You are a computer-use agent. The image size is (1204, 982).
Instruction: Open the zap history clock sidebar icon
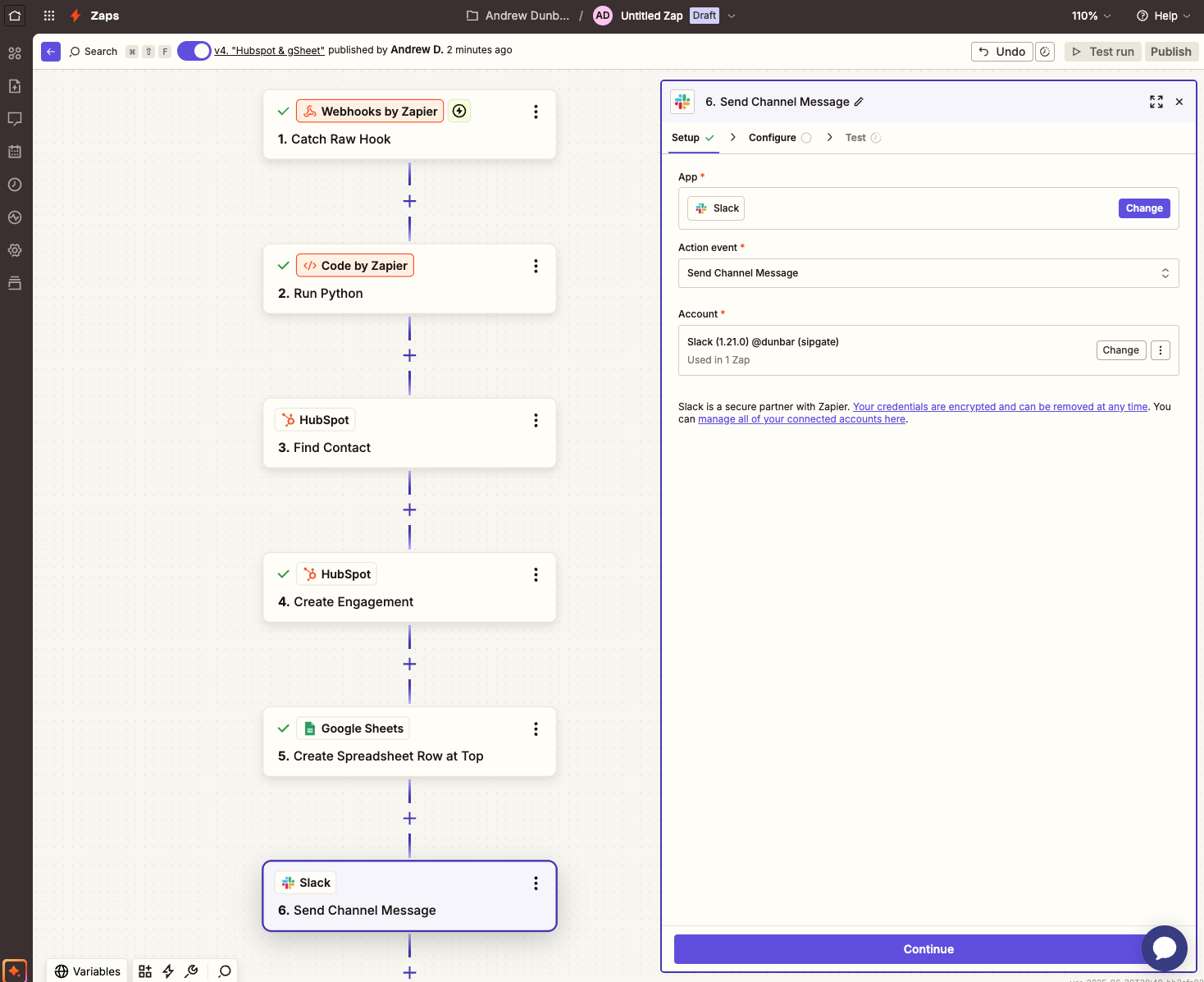tap(15, 185)
